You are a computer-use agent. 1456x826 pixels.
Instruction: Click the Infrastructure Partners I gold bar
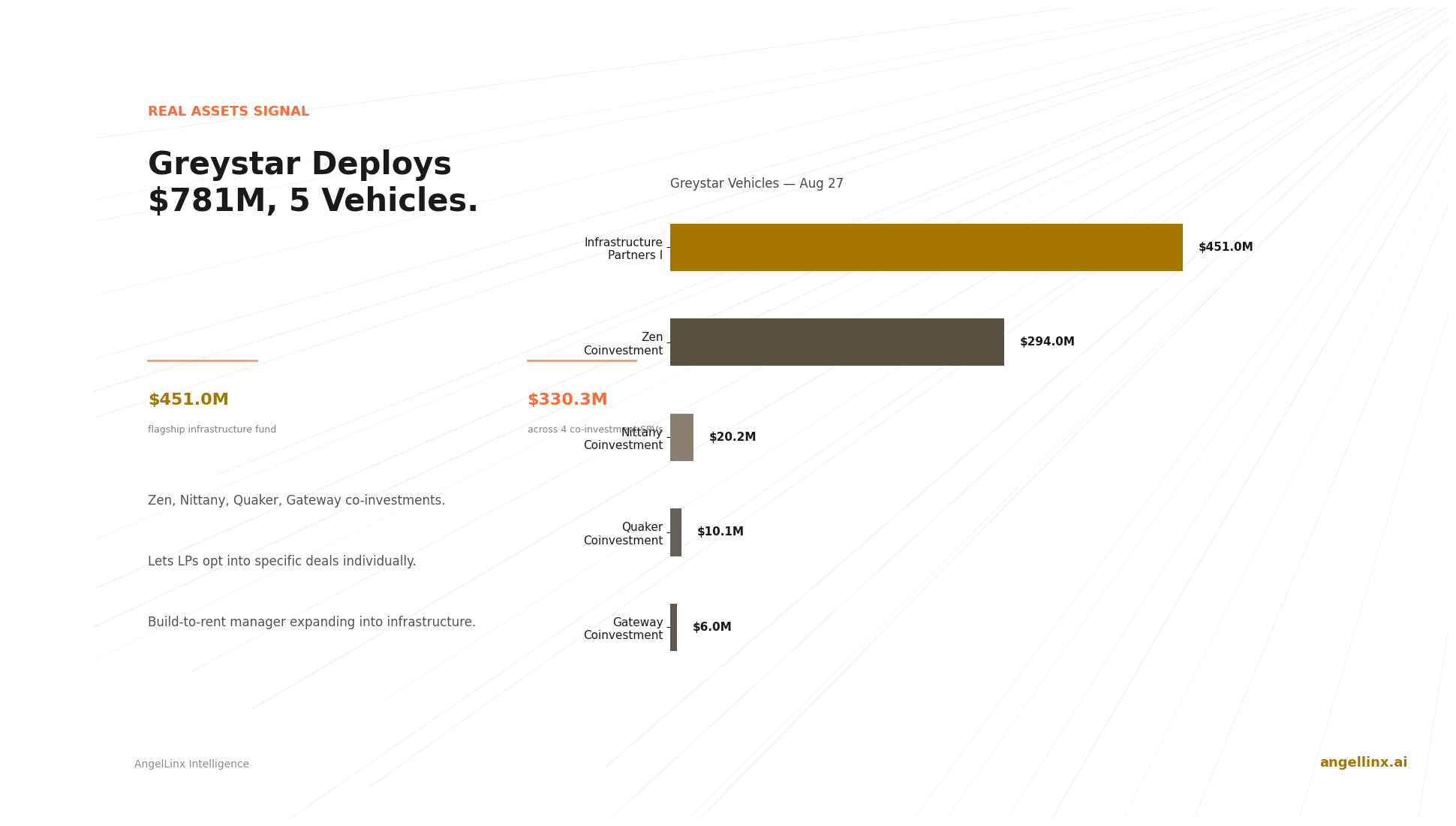coord(926,247)
